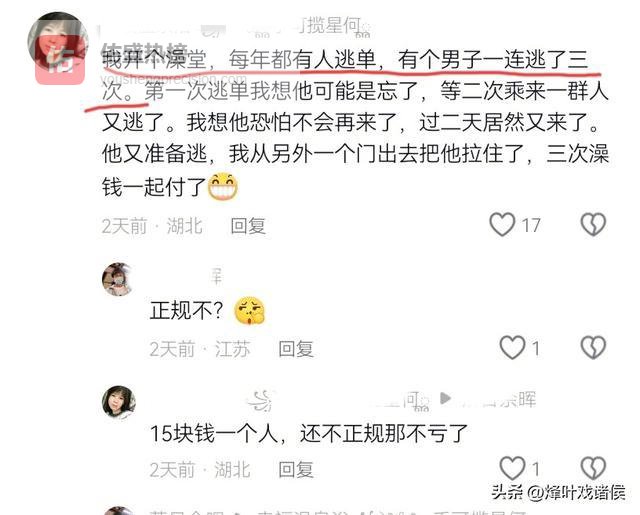Open avatar of the '15块钱一个人' commenter
Viewport: 640px width, 515px height.
click(x=118, y=402)
